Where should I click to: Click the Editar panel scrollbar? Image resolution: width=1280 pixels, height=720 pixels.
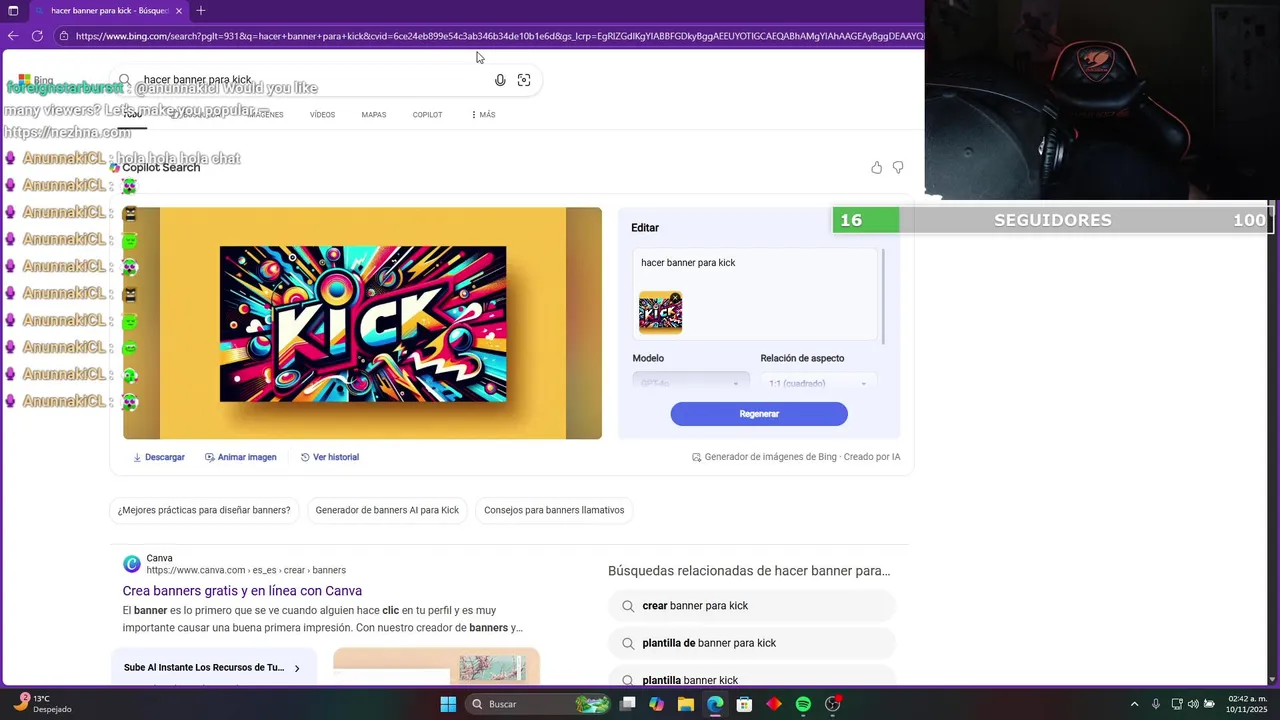(x=883, y=297)
